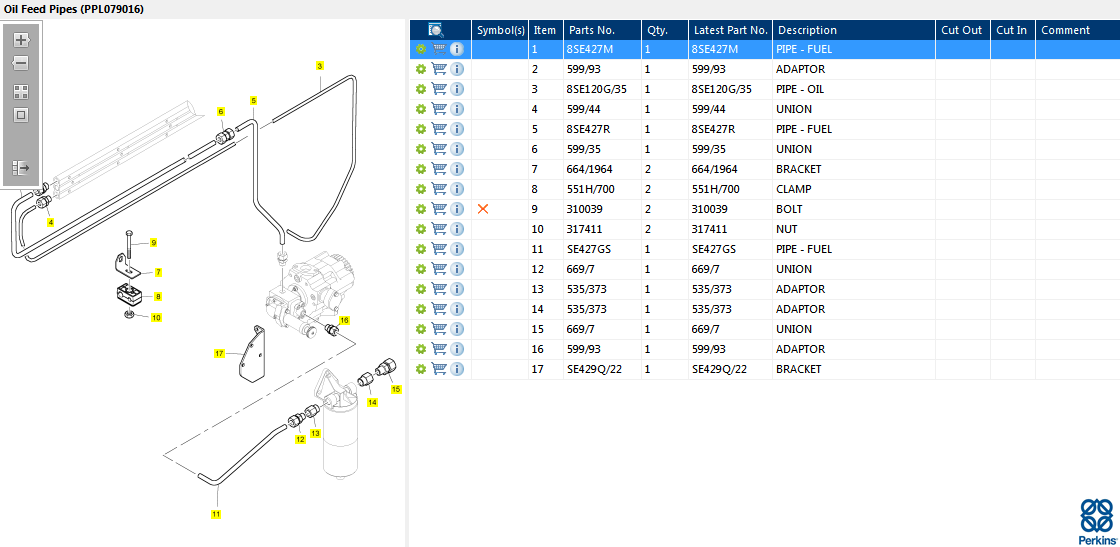Sort by Symbol(s) column header
This screenshot has height=547, width=1120.
pos(501,30)
